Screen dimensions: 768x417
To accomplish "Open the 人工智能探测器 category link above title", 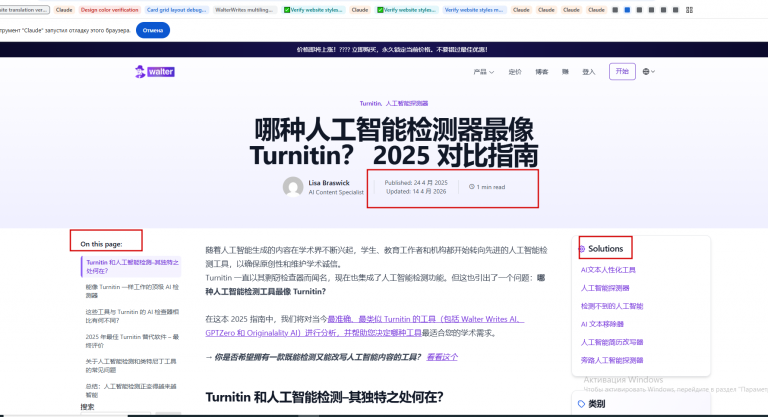I will 407,103.
